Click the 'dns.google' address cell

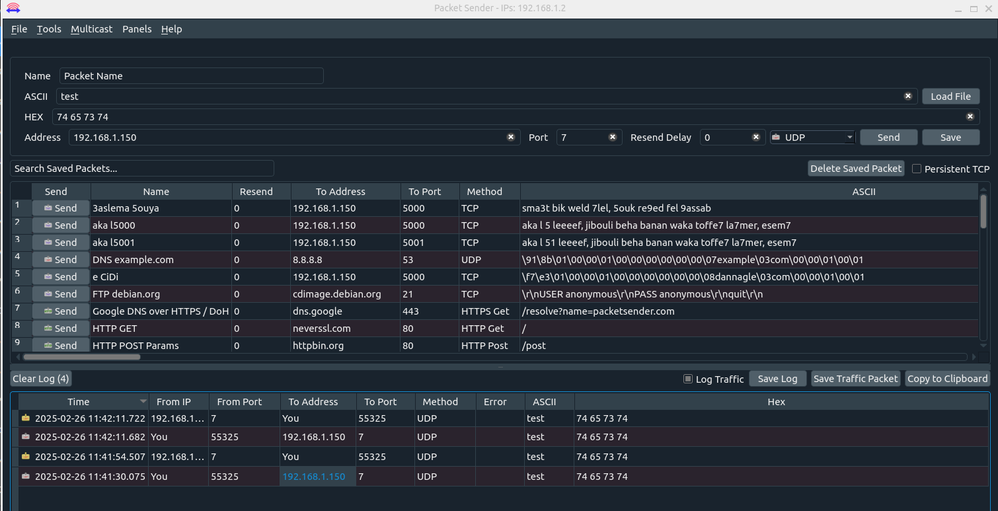point(346,311)
